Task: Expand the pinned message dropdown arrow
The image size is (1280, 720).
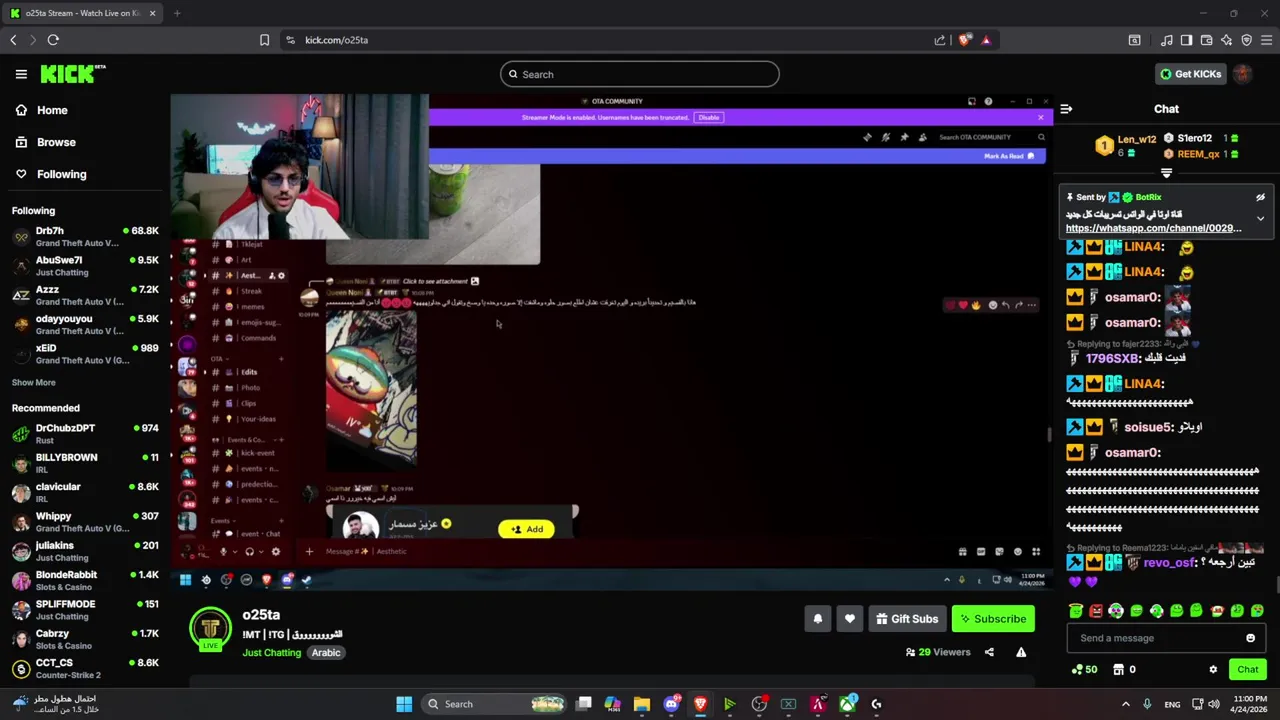Action: (x=1260, y=218)
